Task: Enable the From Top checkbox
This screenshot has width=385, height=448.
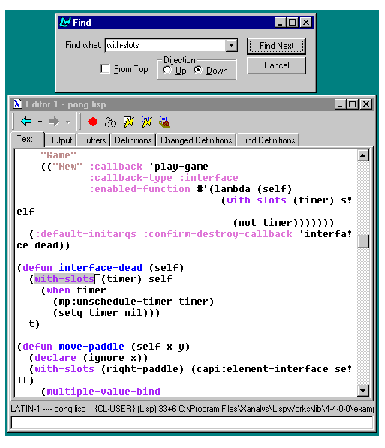Action: 105,69
